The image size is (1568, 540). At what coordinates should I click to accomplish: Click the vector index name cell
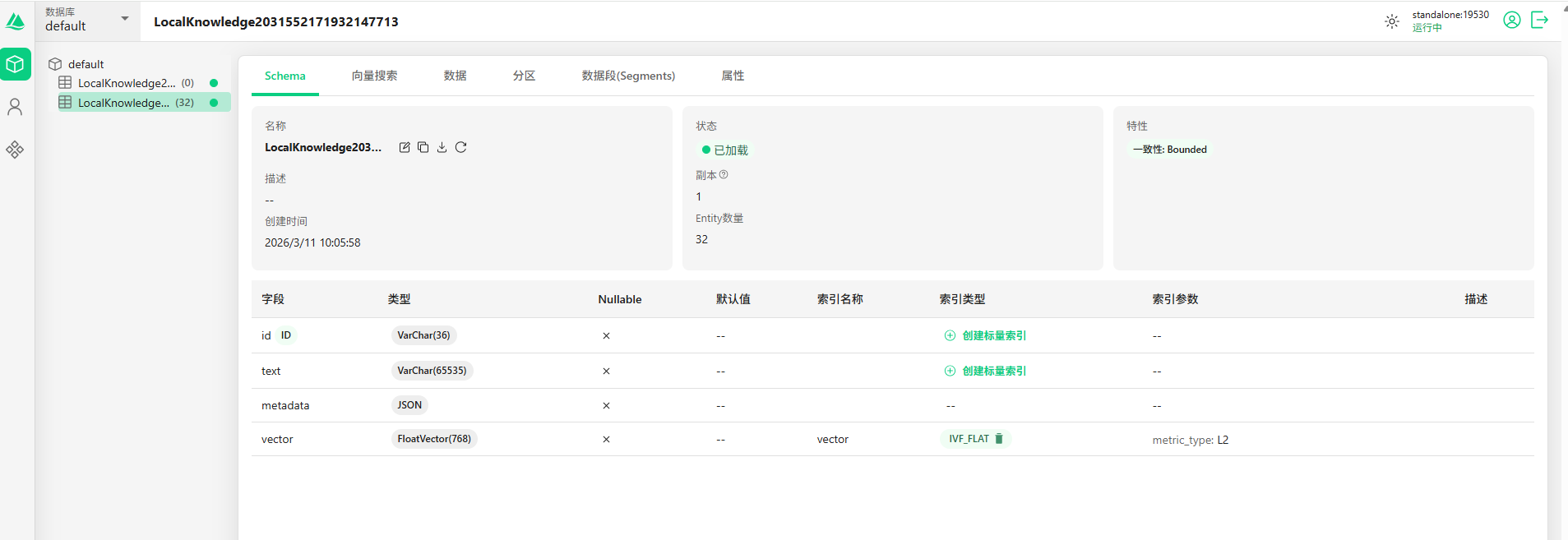point(833,439)
